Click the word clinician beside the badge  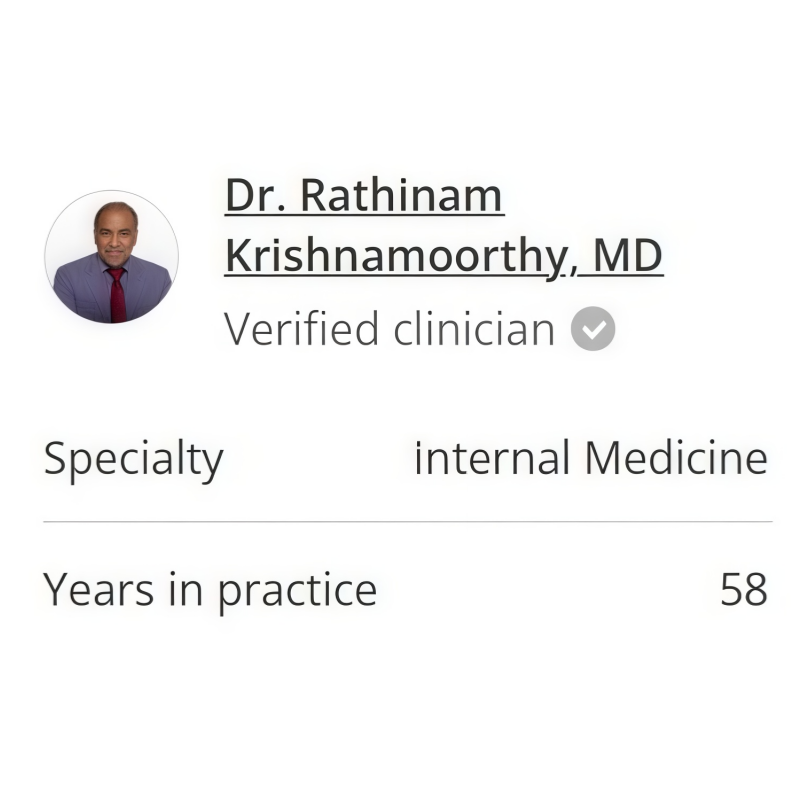coord(473,329)
